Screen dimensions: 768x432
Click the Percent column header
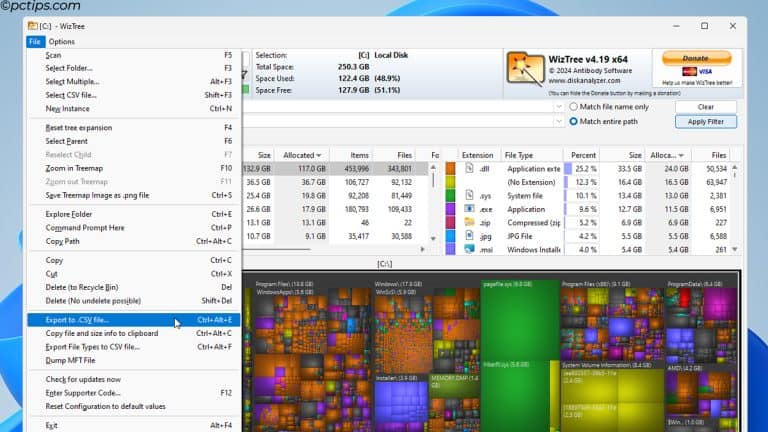[583, 155]
